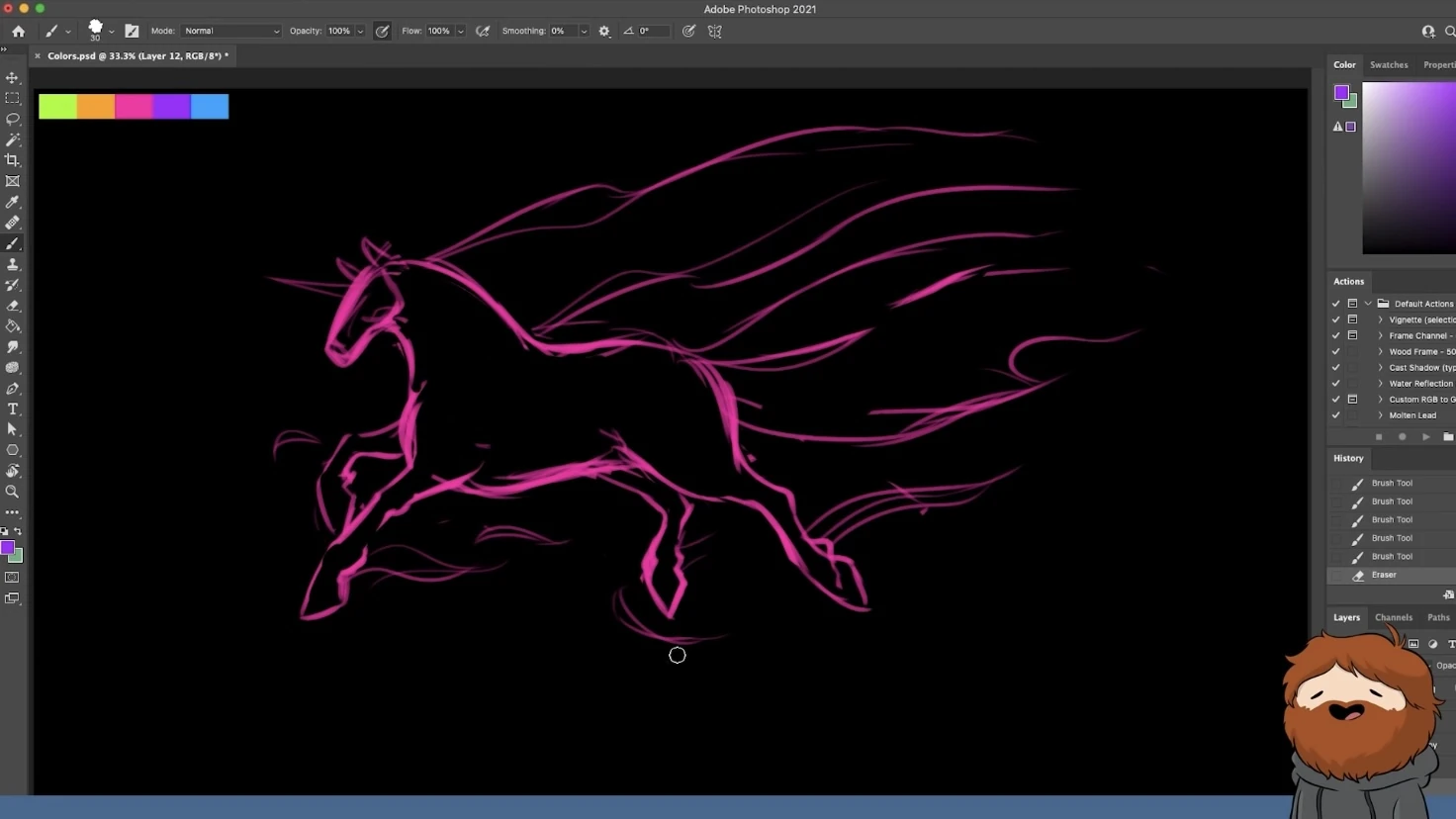Select the Lasso tool

point(13,119)
